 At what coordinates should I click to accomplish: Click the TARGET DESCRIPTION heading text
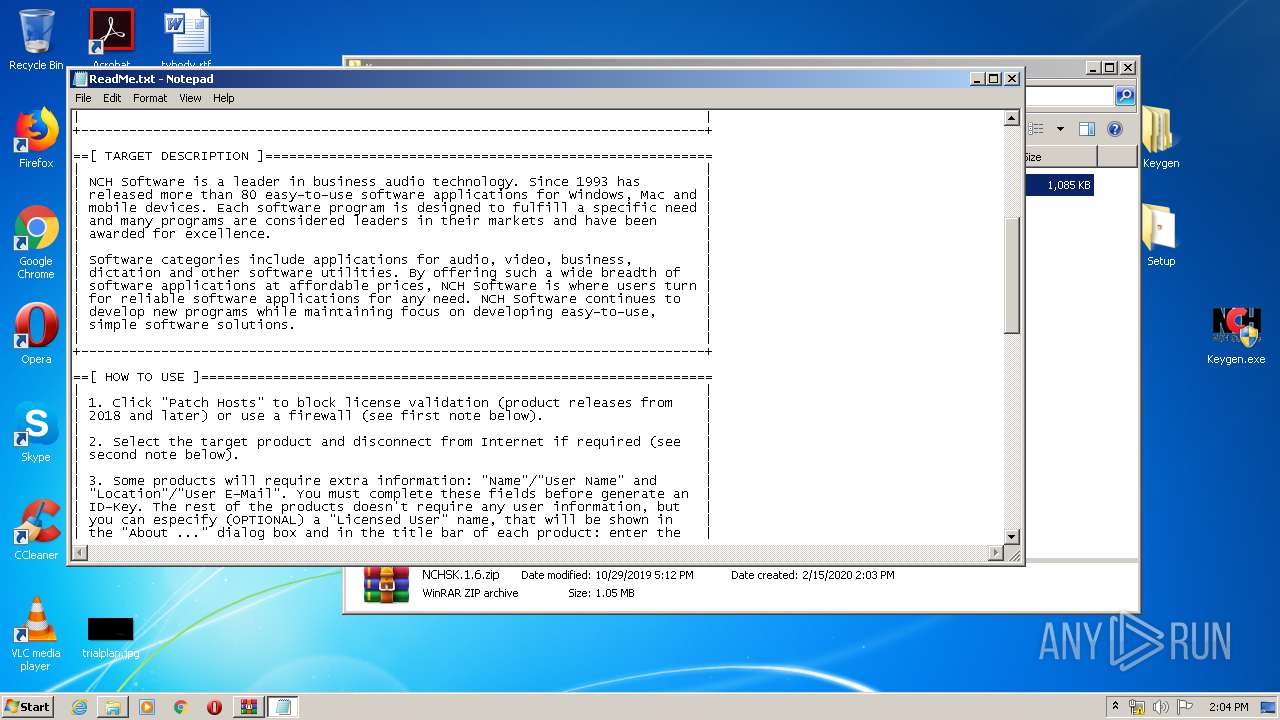click(x=176, y=156)
